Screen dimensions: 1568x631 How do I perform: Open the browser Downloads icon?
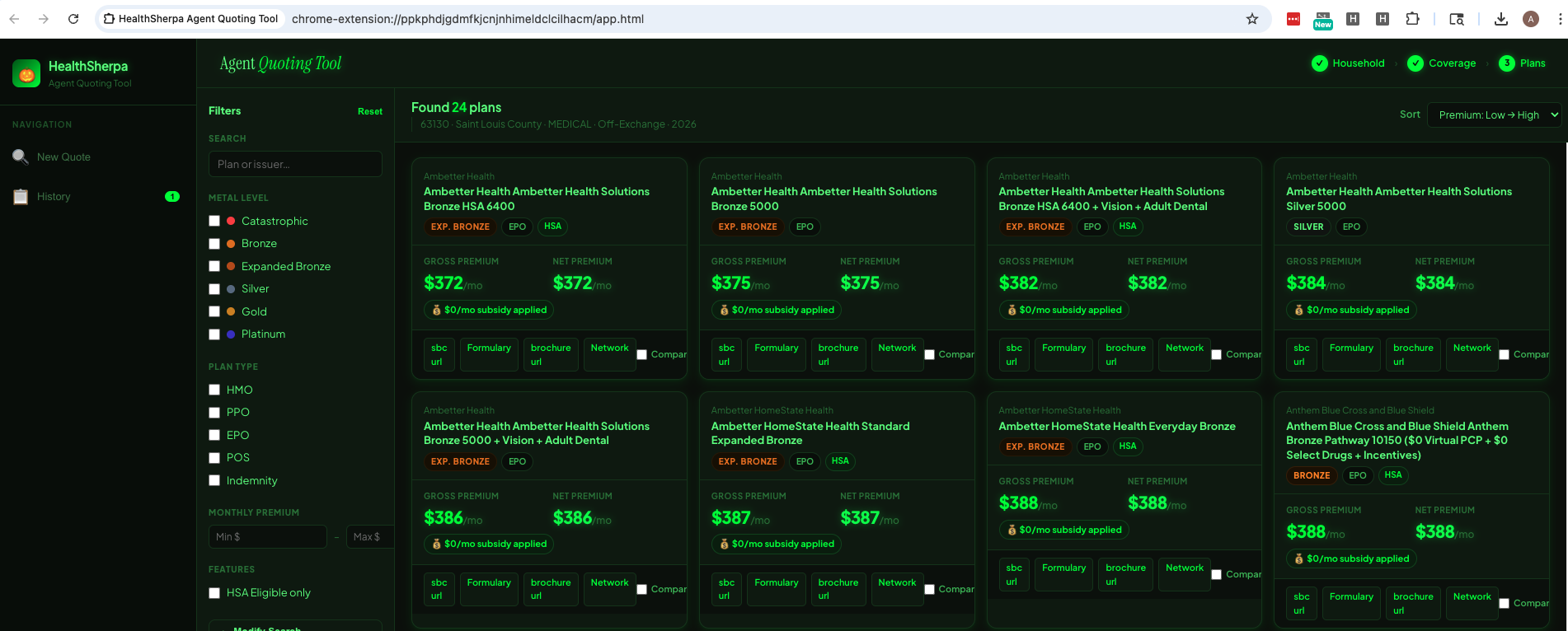click(1501, 19)
